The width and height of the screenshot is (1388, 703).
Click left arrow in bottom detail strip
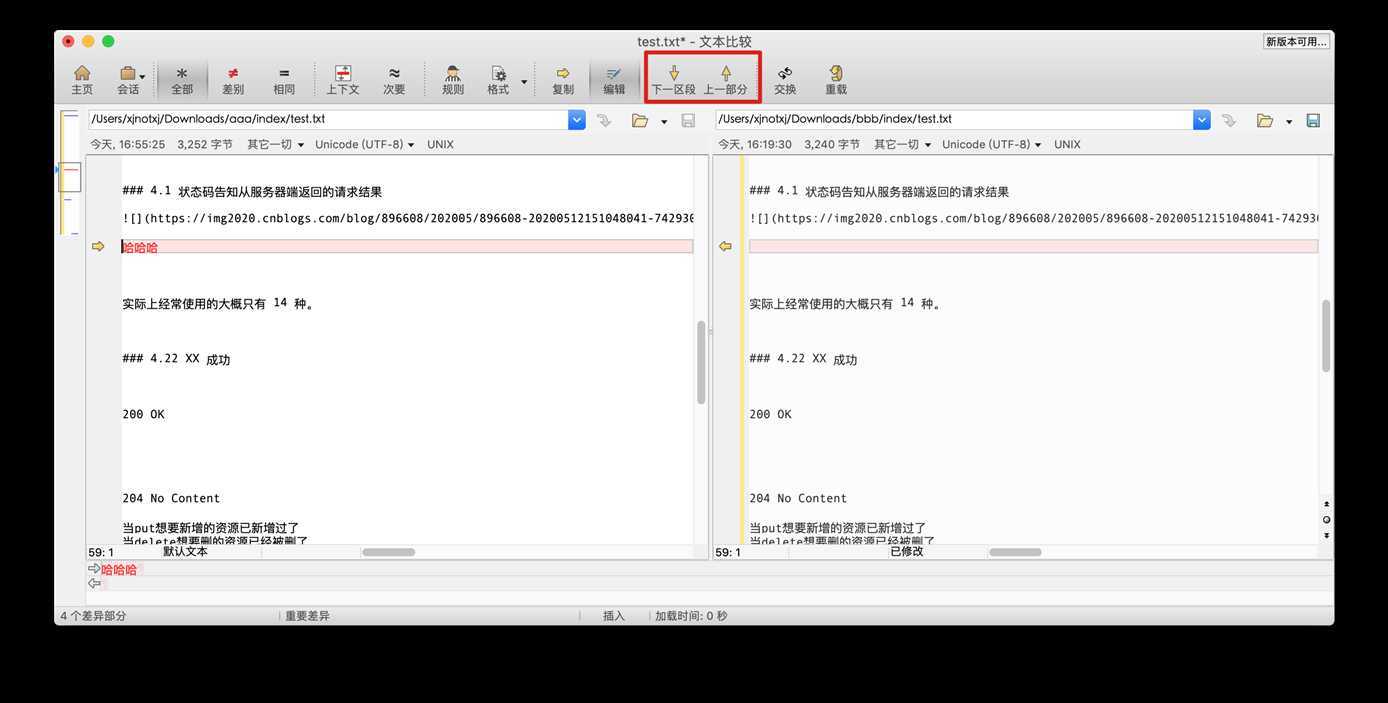(94, 583)
